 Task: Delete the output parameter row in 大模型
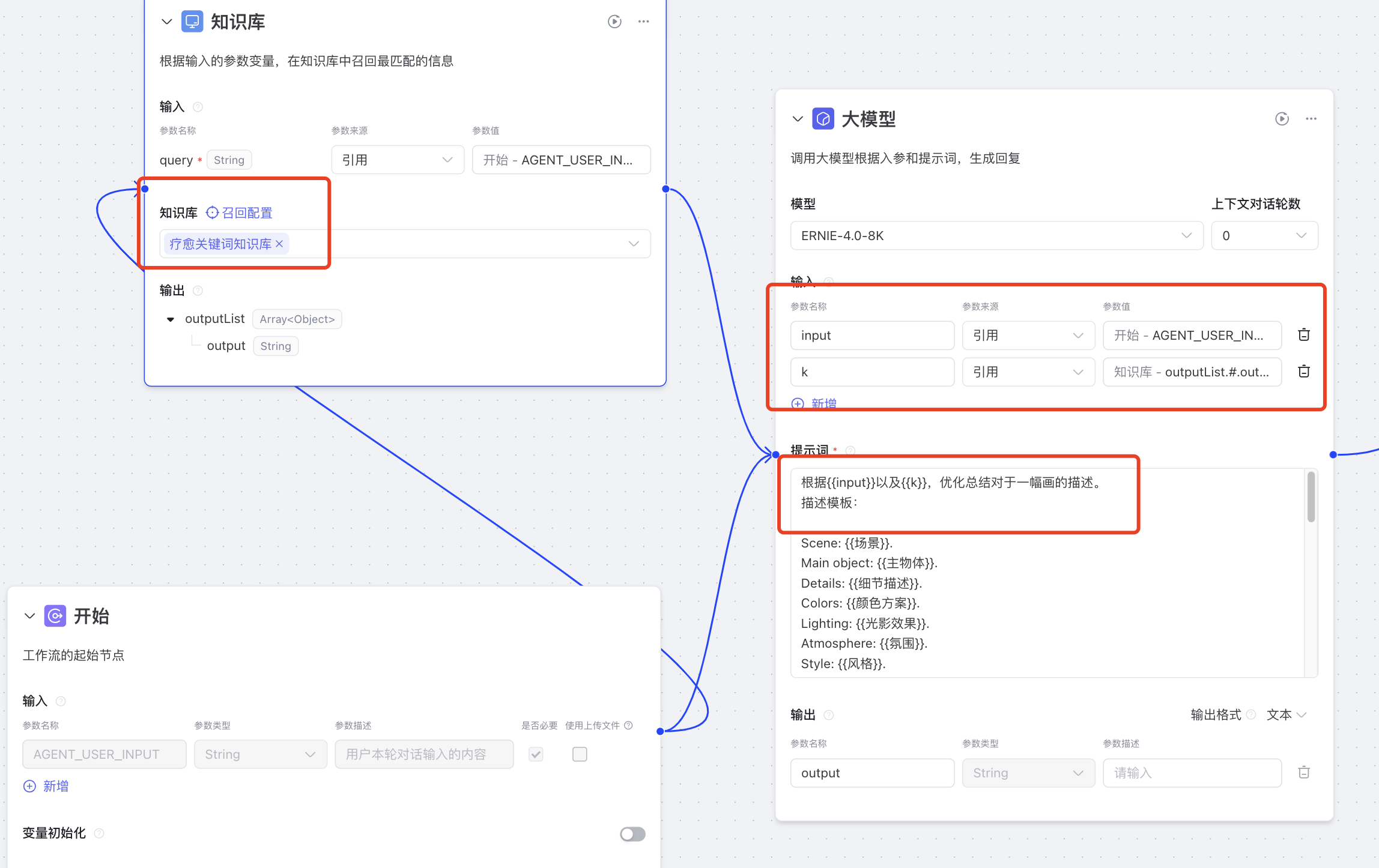(1303, 773)
